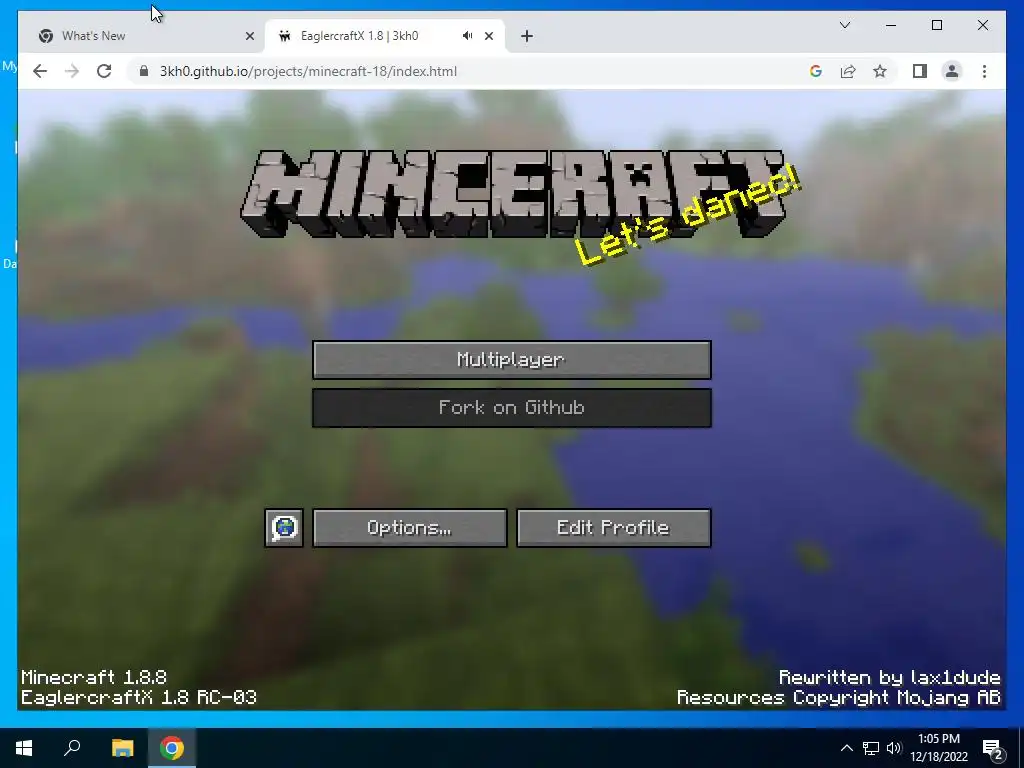Viewport: 1024px width, 768px height.
Task: Open File Explorer from taskbar
Action: [122, 748]
